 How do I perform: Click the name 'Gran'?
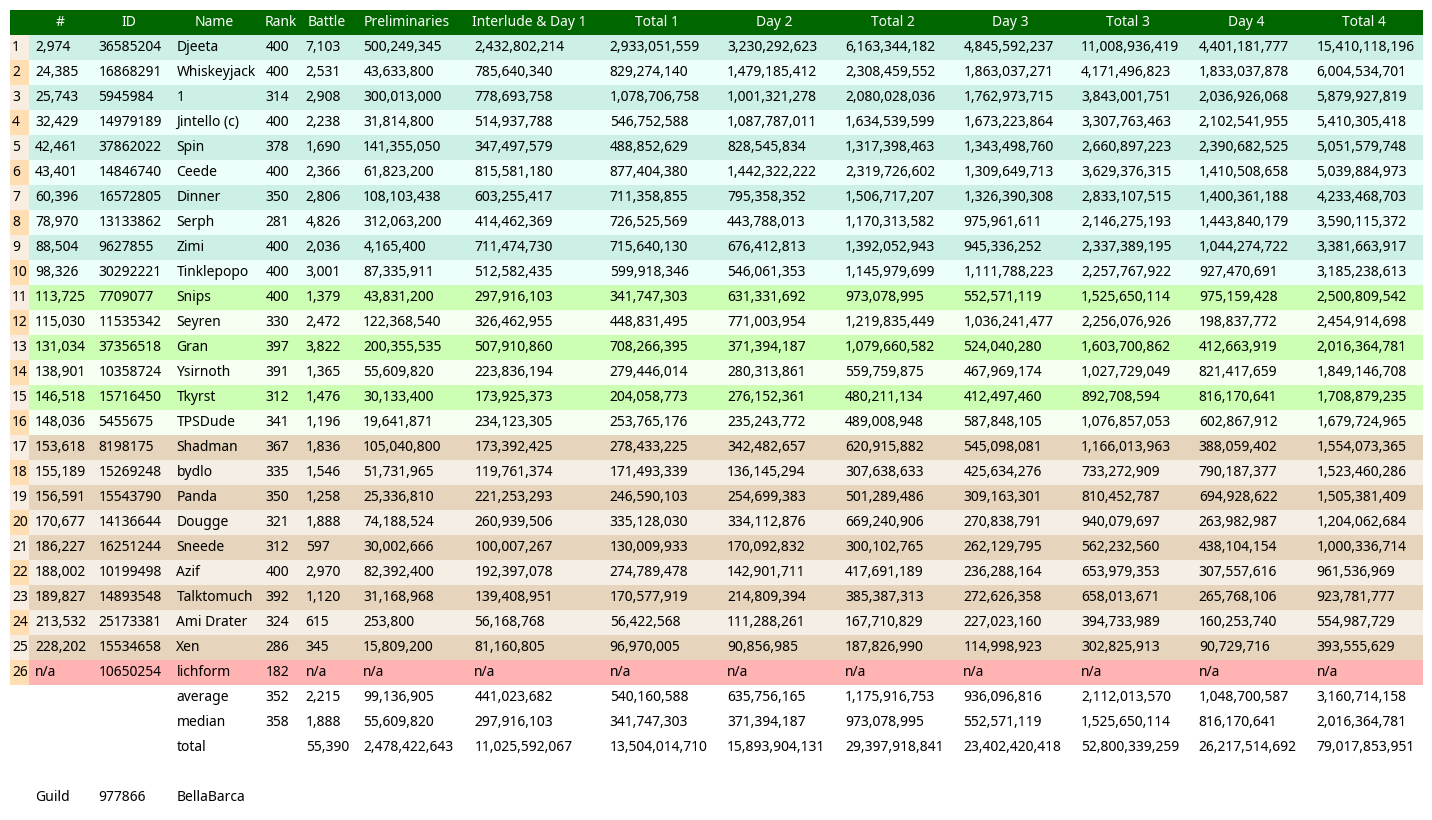coord(192,346)
